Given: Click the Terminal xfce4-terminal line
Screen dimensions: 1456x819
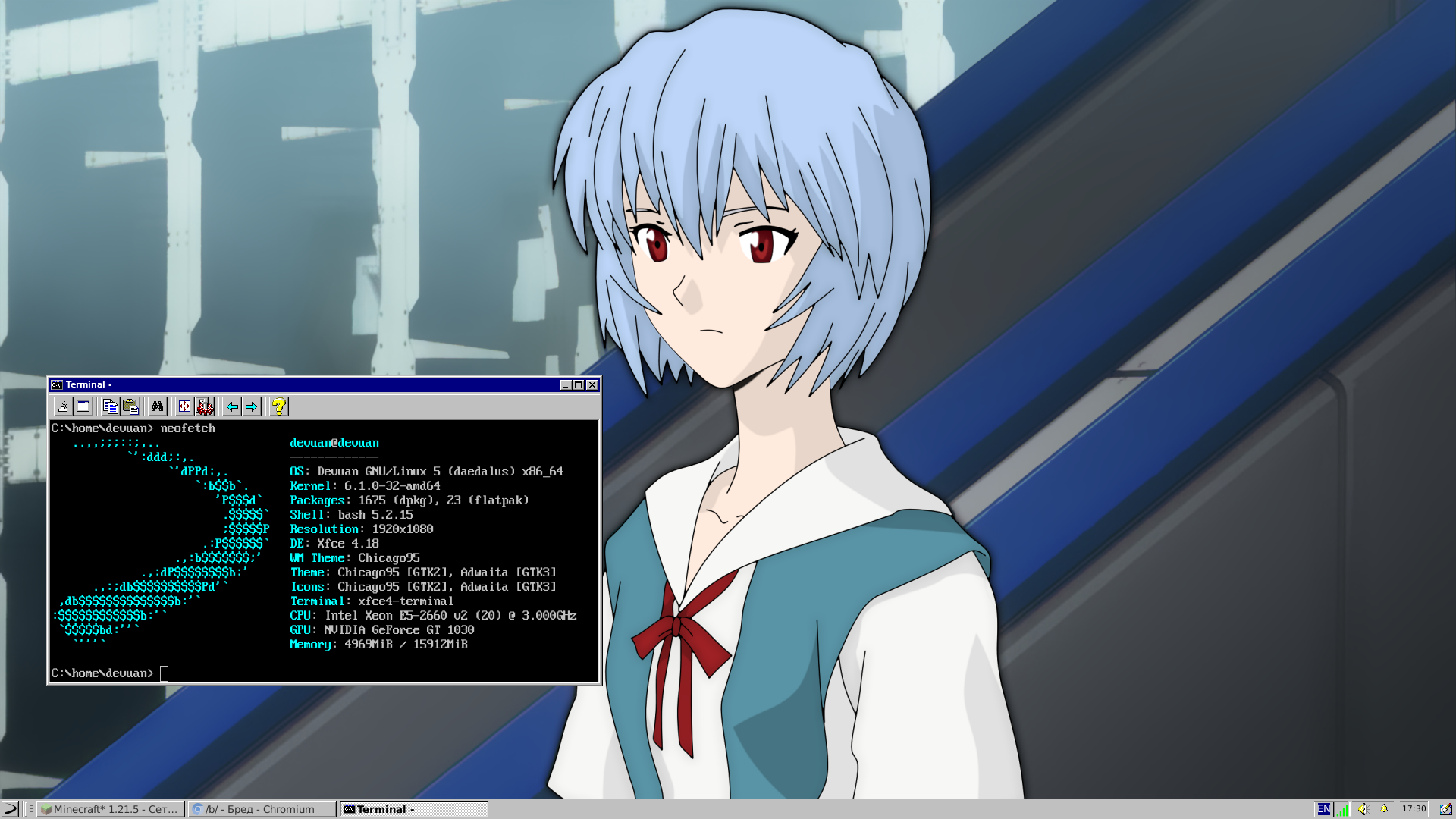Looking at the screenshot, I should [372, 601].
